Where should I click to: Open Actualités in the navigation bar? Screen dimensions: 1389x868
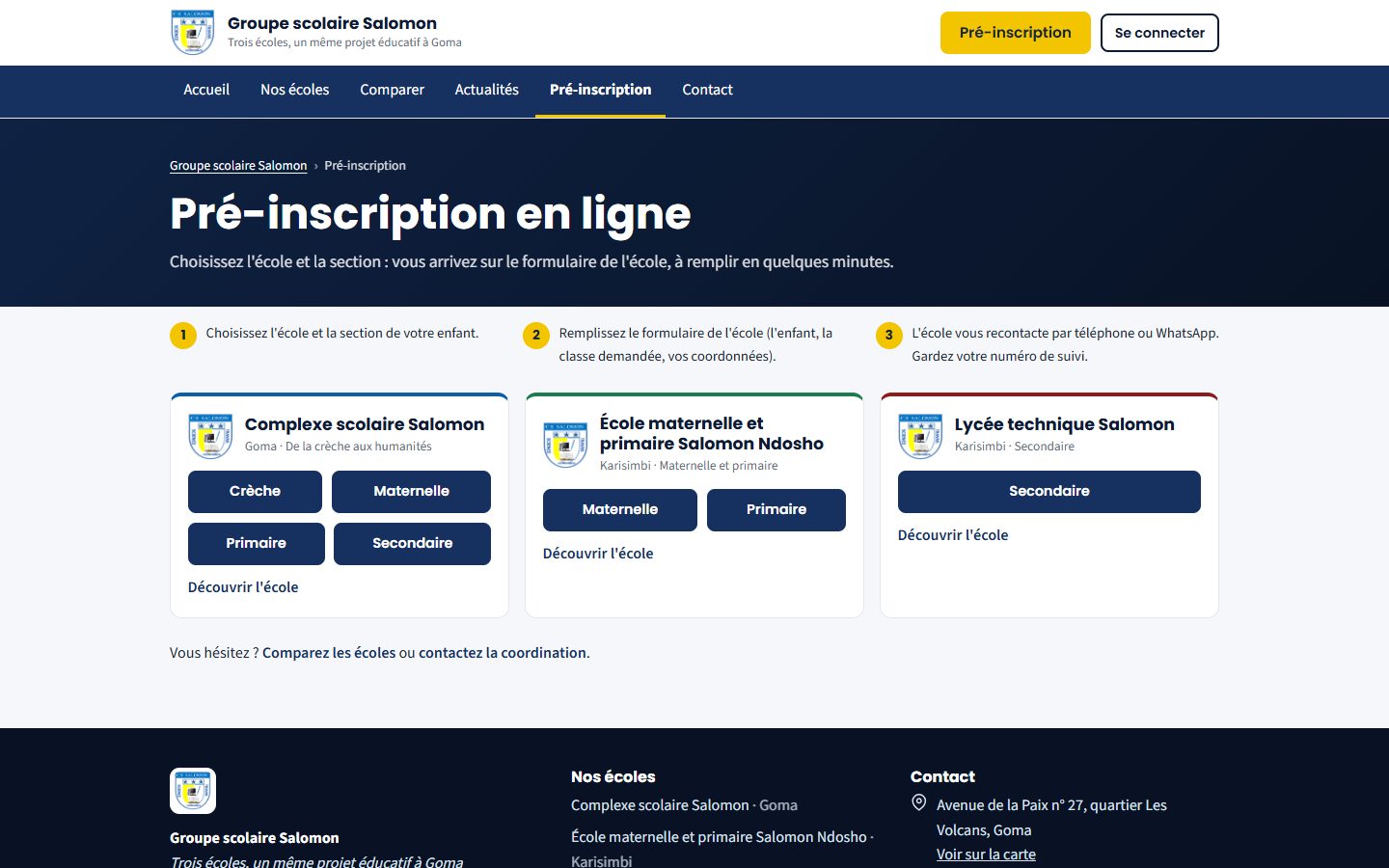coord(487,90)
